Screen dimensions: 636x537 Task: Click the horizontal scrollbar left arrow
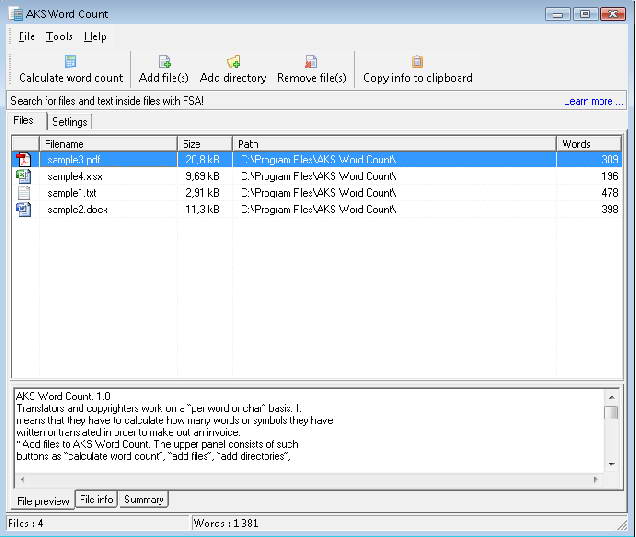[x=22, y=480]
